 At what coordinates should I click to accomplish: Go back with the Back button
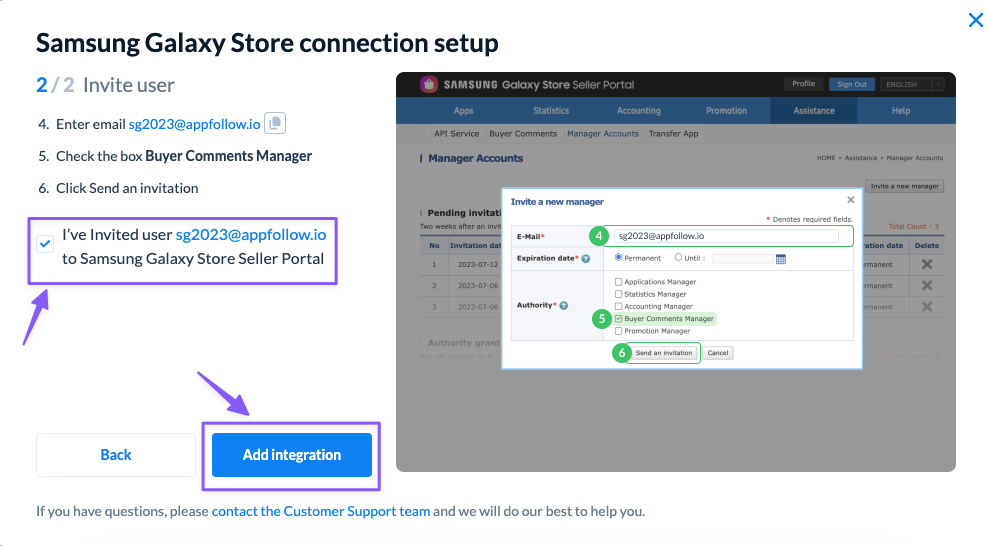pyautogui.click(x=116, y=455)
